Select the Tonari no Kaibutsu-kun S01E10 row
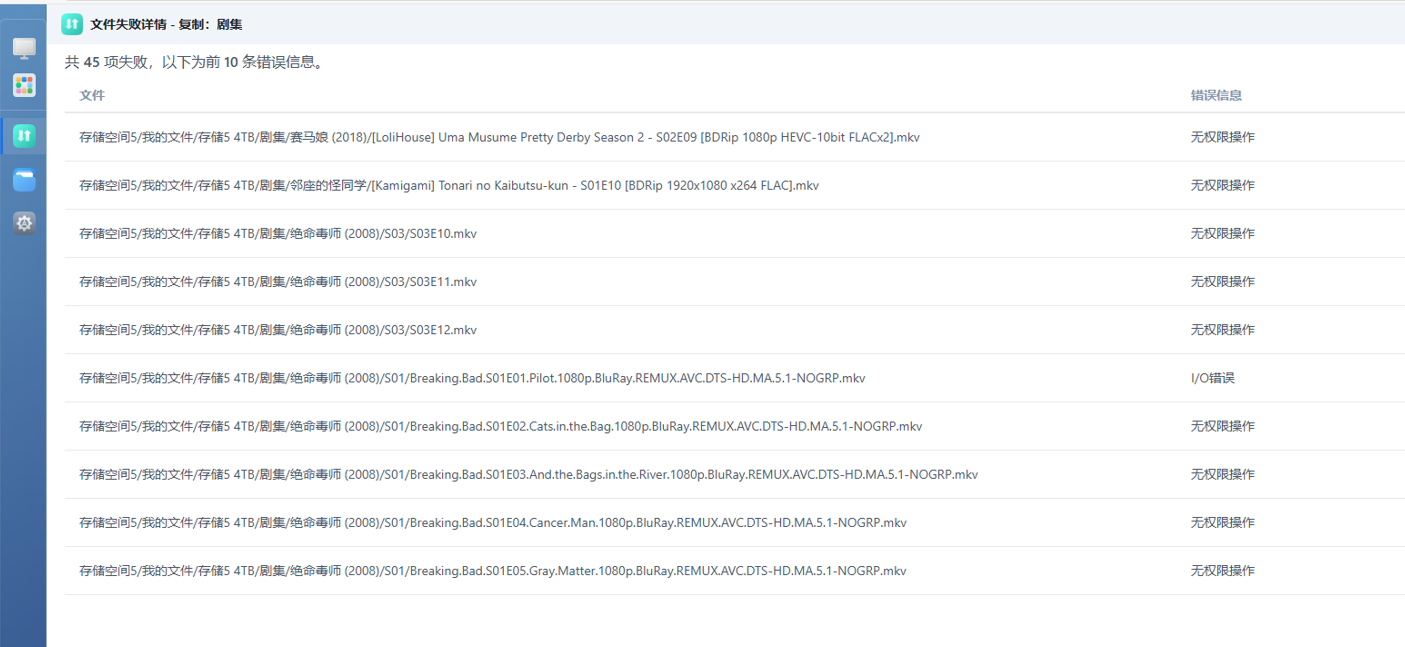Viewport: 1405px width, 647px height. coord(734,185)
